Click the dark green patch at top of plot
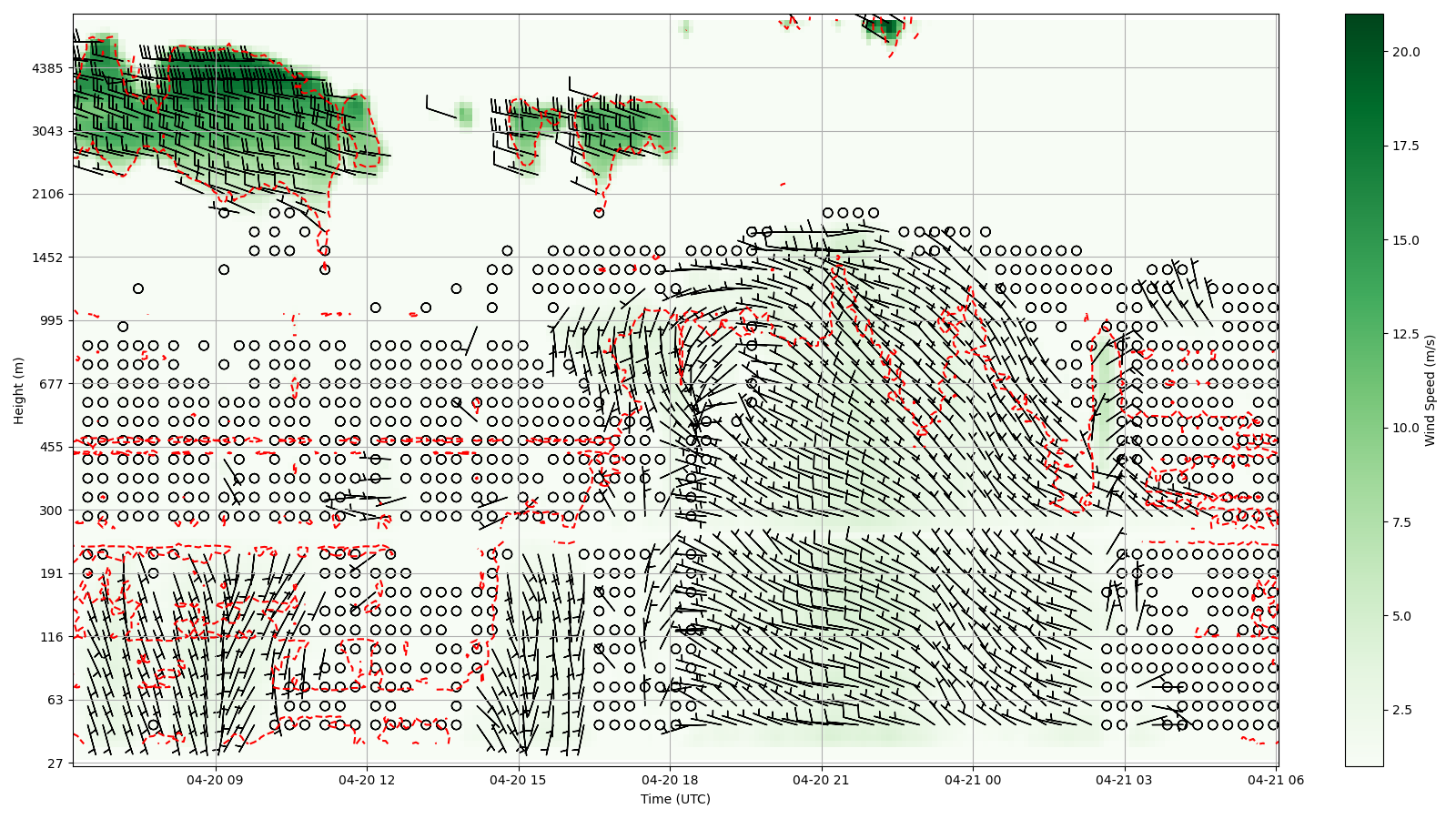 point(884,27)
